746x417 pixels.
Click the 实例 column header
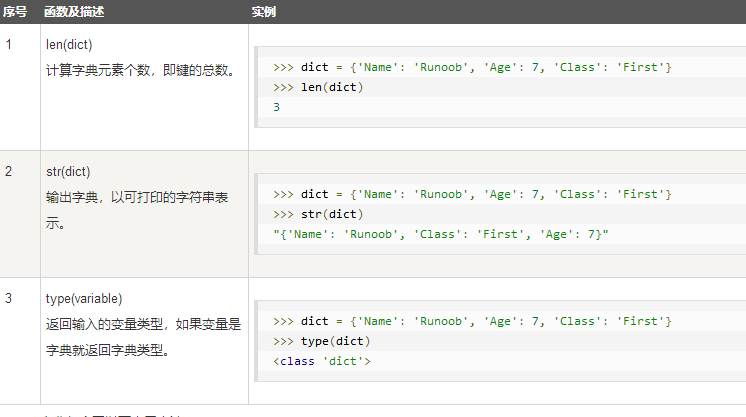[x=264, y=12]
